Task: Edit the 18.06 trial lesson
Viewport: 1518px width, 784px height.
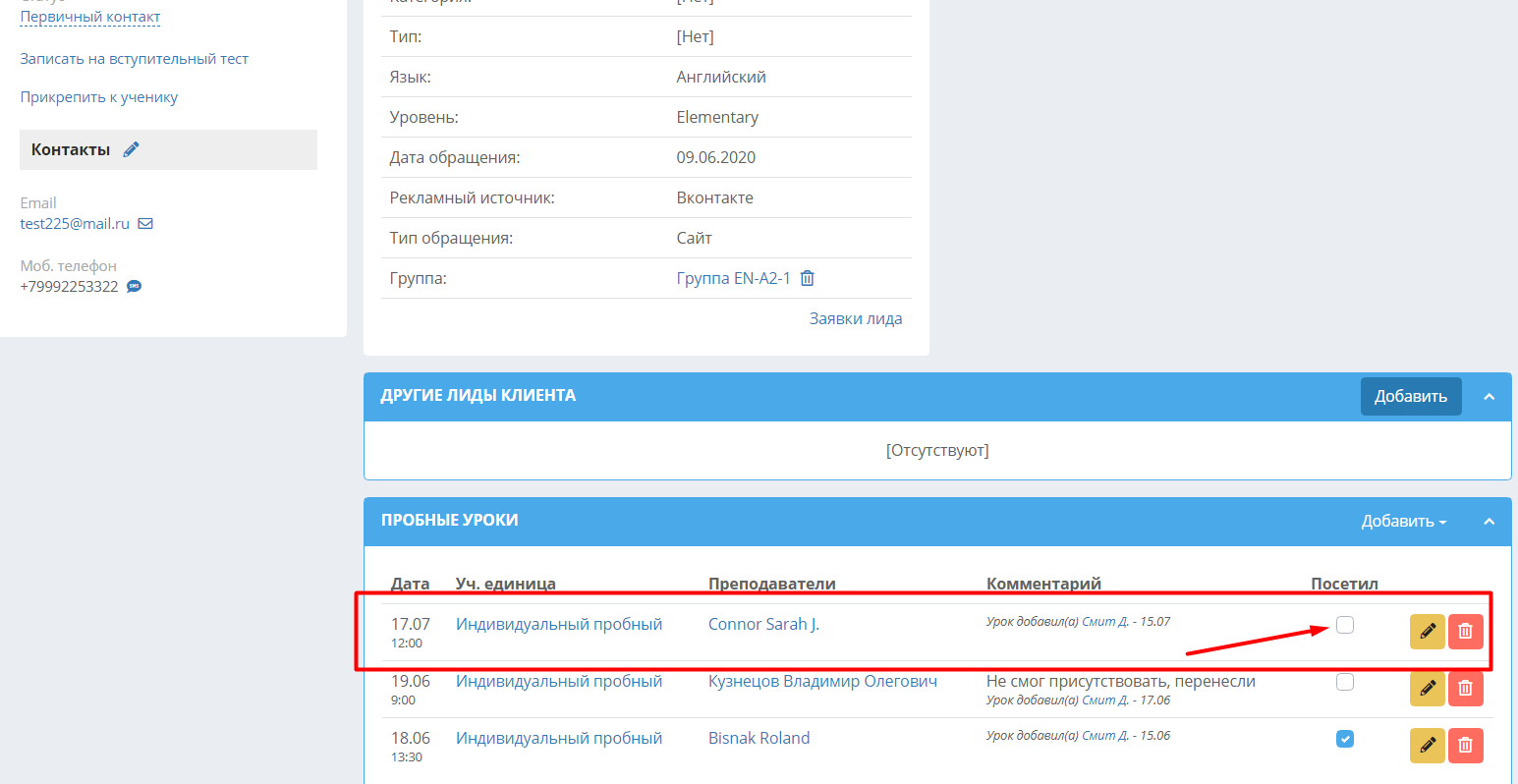Action: 1428,746
